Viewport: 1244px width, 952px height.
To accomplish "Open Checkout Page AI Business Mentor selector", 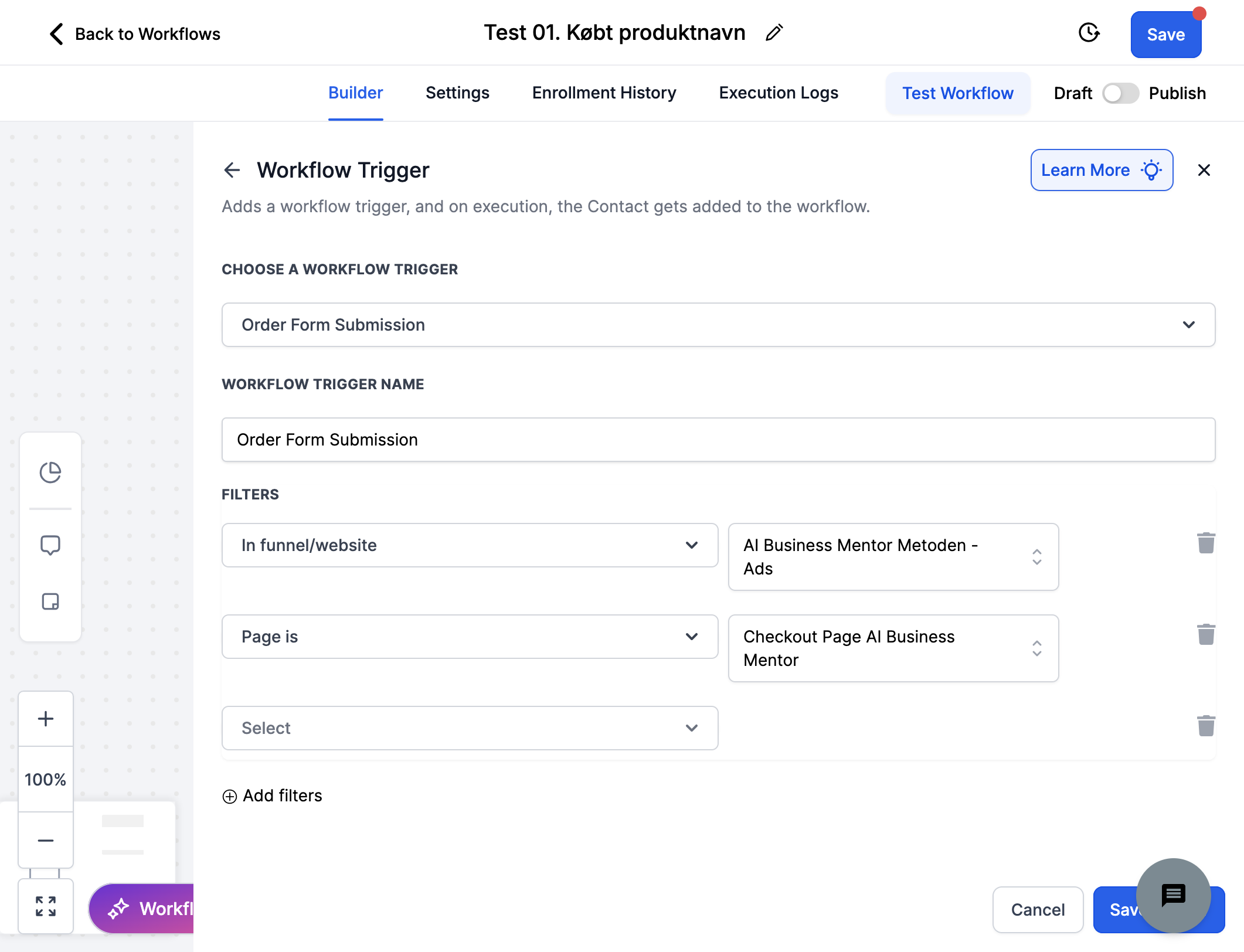I will point(893,648).
